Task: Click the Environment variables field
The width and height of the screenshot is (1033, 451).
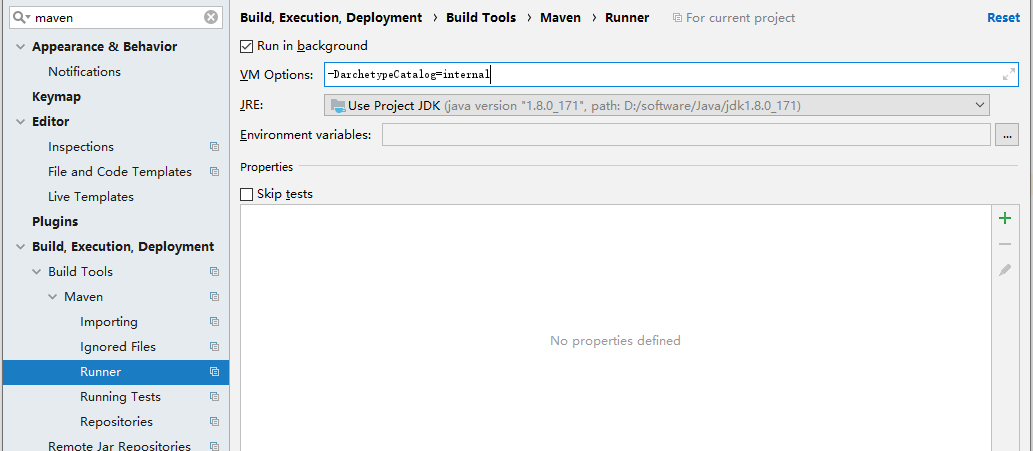Action: 686,134
